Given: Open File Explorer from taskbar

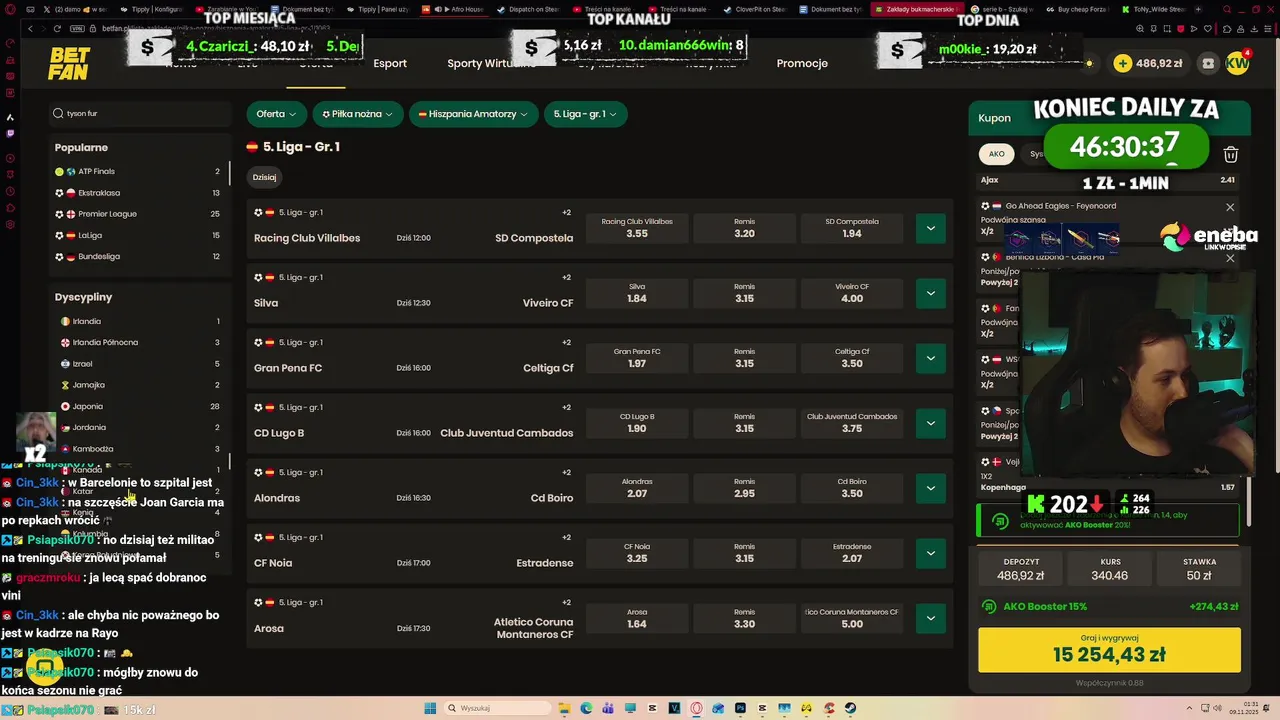Looking at the screenshot, I should pos(564,708).
